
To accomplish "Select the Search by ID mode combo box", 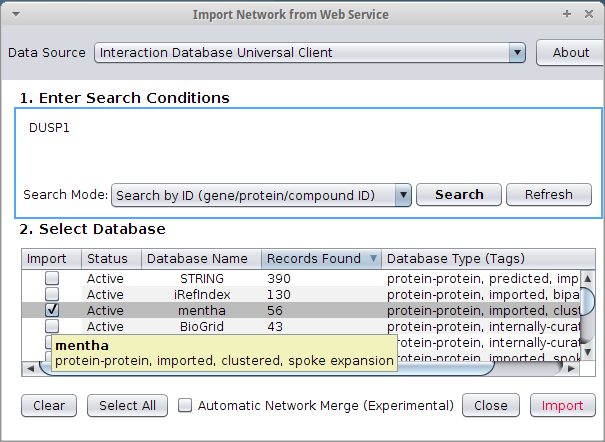I will 261,195.
